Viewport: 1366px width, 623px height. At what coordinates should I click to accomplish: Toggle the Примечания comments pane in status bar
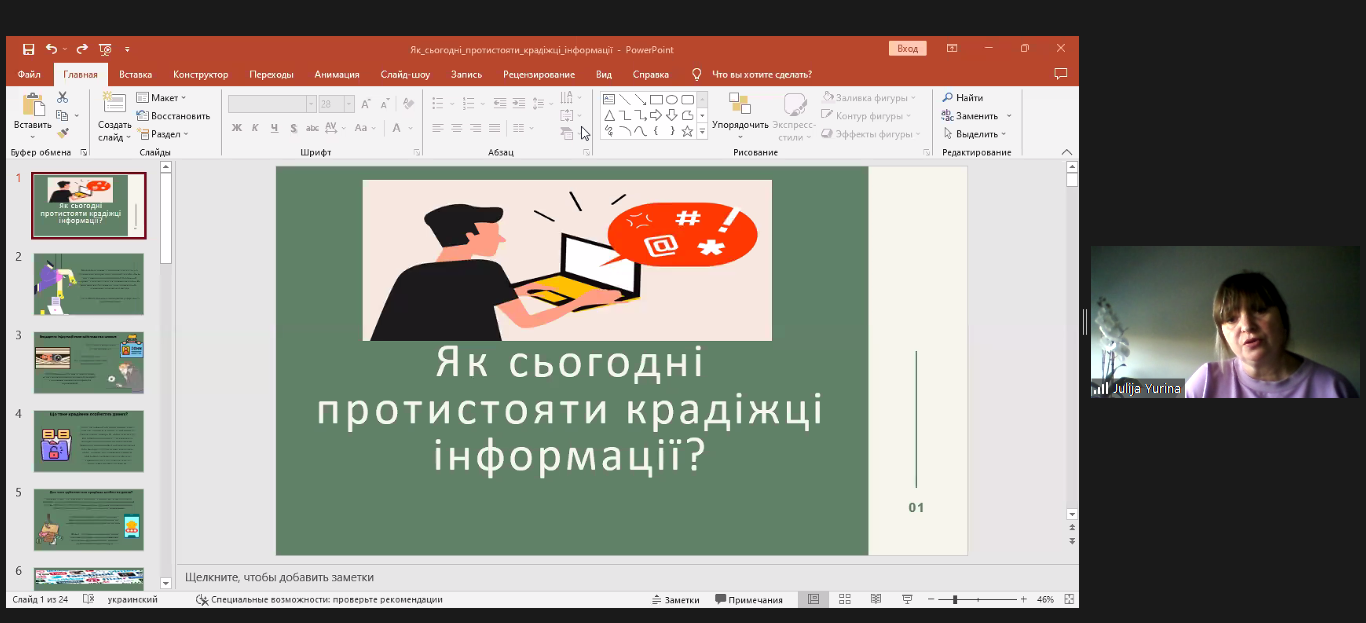(x=749, y=599)
